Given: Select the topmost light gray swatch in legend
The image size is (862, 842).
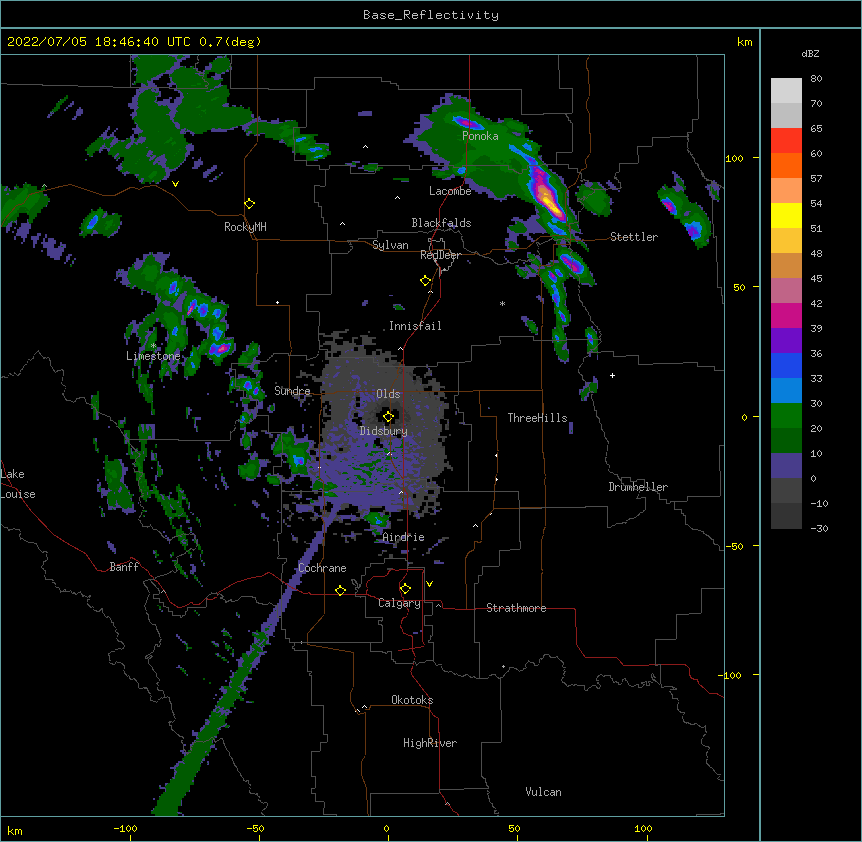Looking at the screenshot, I should tap(786, 91).
